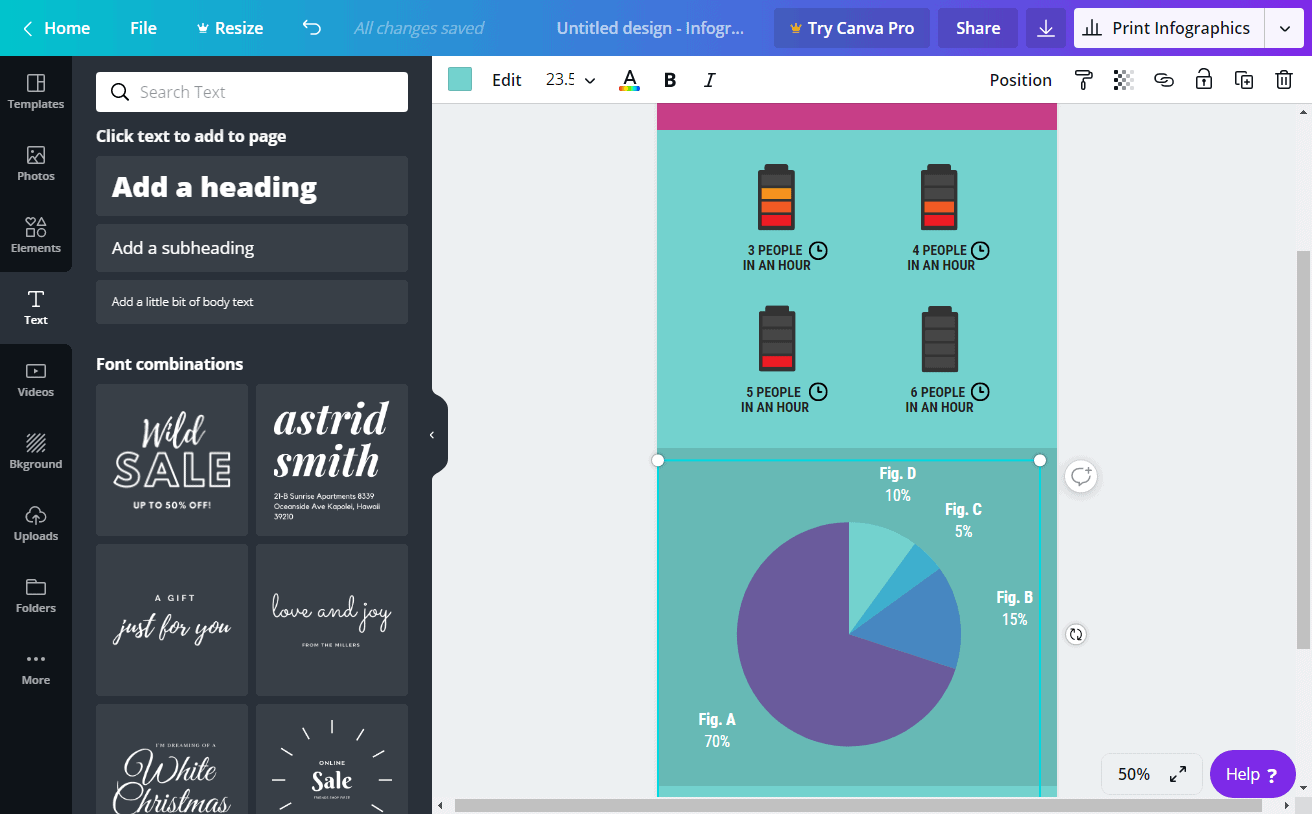Select the clock icon beside 5 PEOPLE
Image resolution: width=1312 pixels, height=814 pixels.
(x=818, y=391)
